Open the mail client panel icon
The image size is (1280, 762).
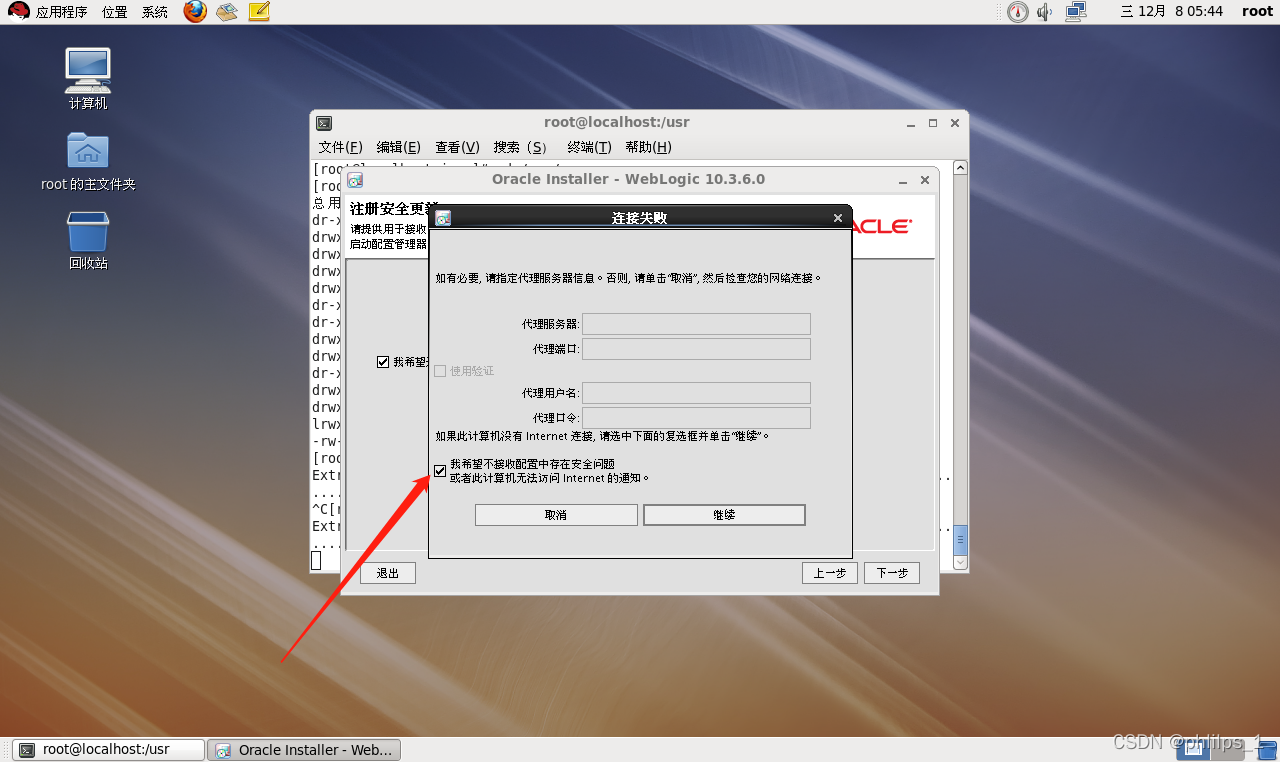[x=226, y=12]
